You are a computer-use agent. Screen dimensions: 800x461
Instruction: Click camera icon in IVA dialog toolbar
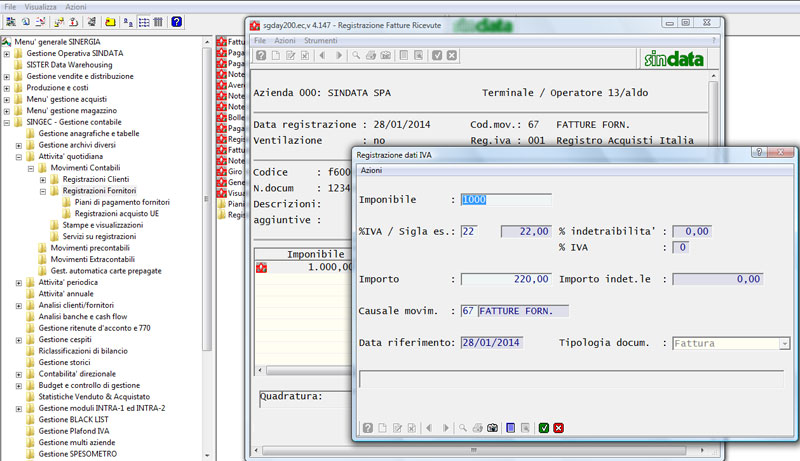click(492, 428)
